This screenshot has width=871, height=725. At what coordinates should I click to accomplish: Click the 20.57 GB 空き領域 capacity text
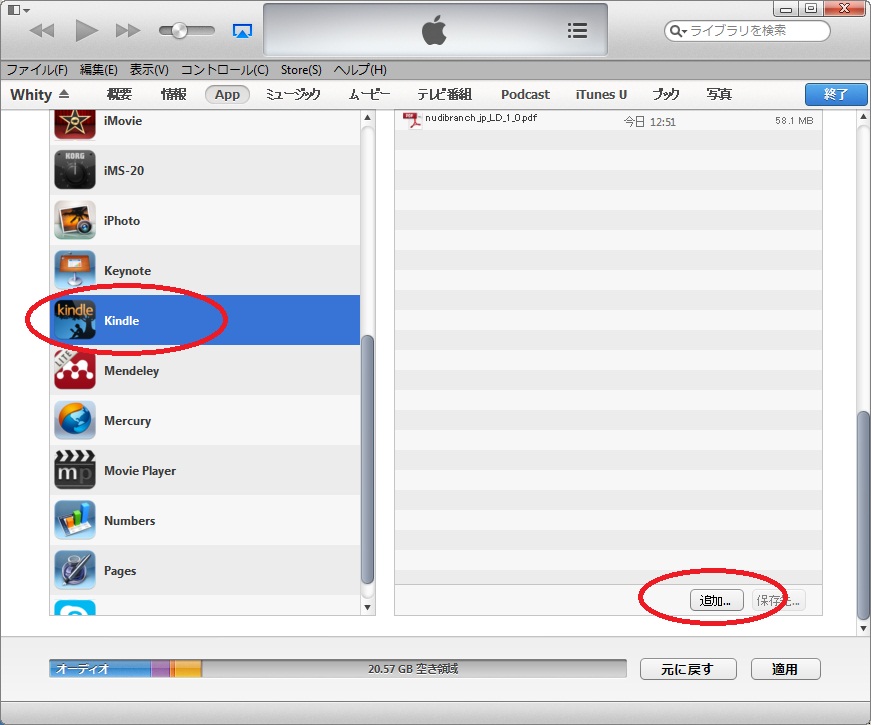point(413,669)
